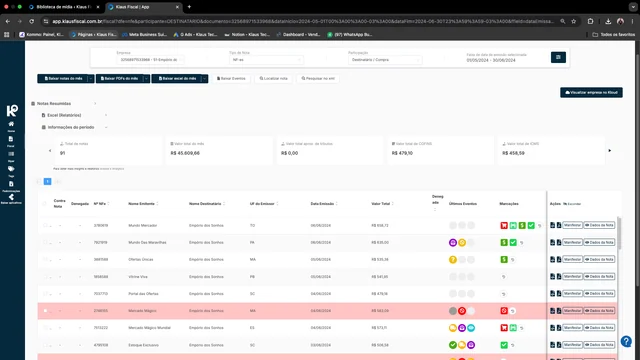Image resolution: width=640 pixels, height=360 pixels.
Task: Open browser downloads icon
Action: coord(608,21)
